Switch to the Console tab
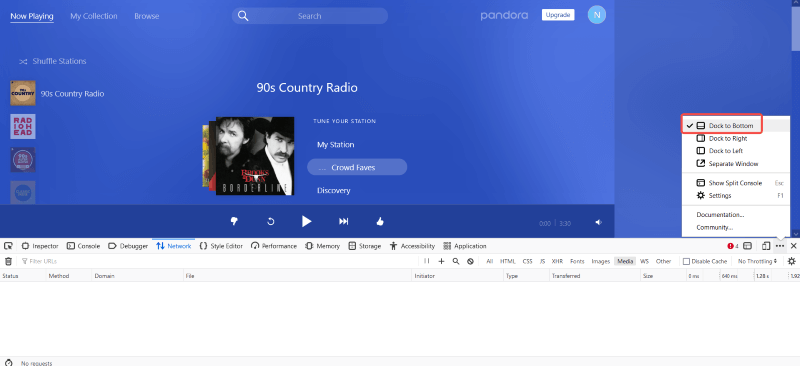This screenshot has height=366, width=800. tap(84, 246)
